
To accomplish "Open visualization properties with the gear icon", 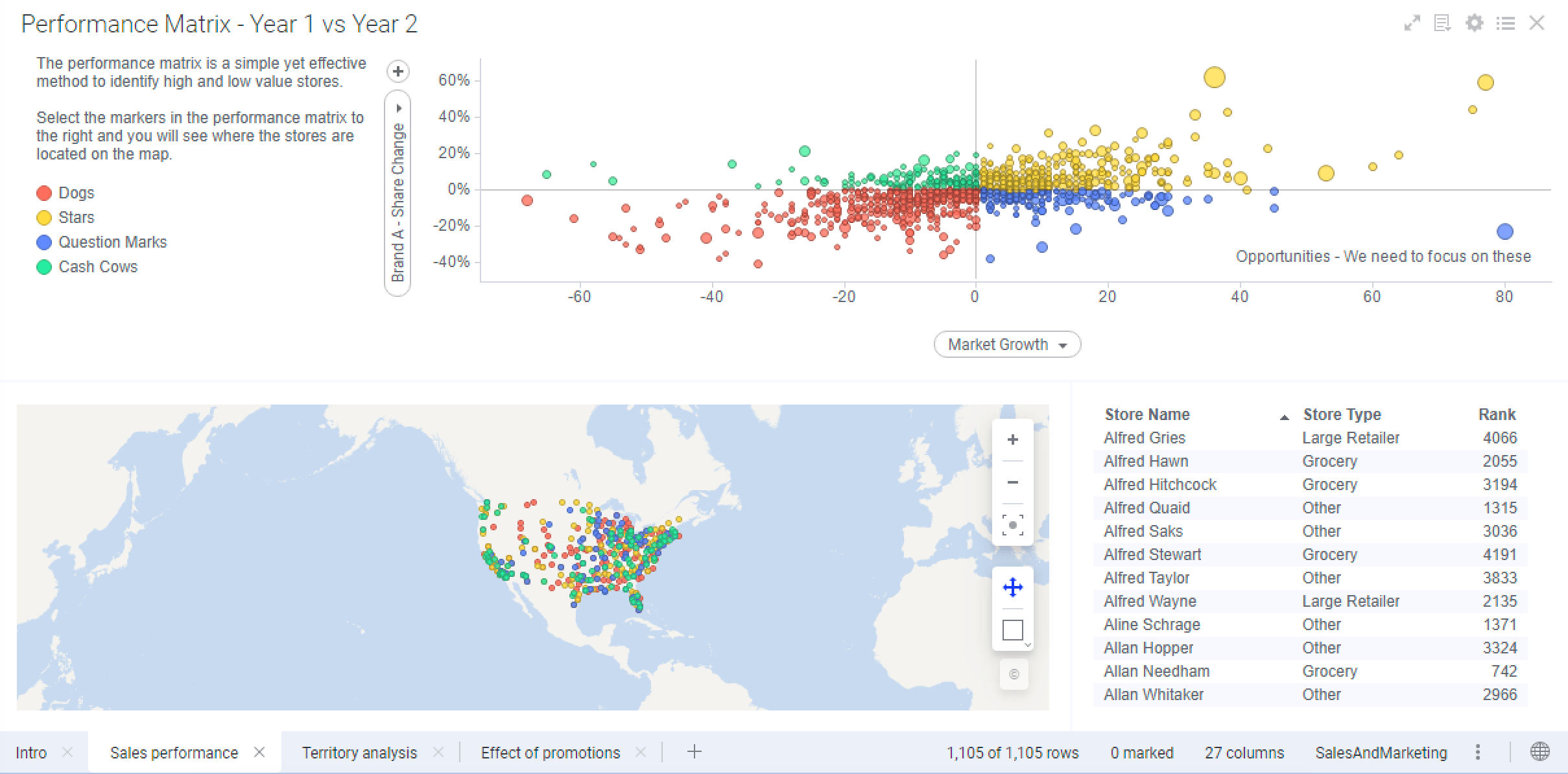I will (1474, 23).
